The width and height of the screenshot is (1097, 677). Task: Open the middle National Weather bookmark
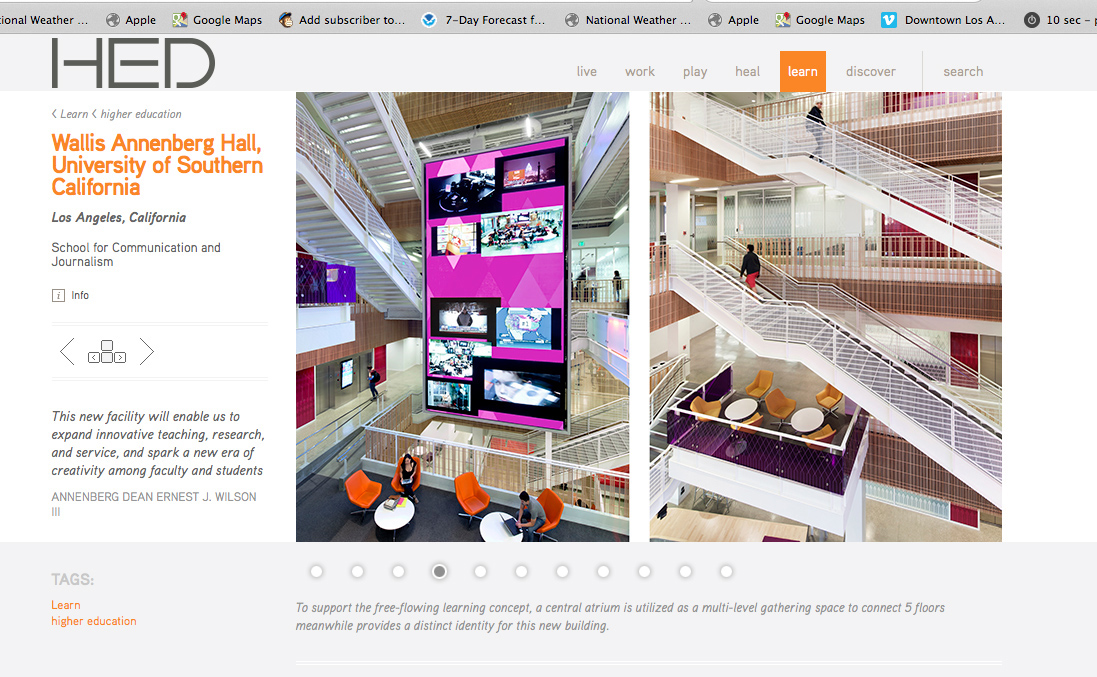pyautogui.click(x=628, y=20)
